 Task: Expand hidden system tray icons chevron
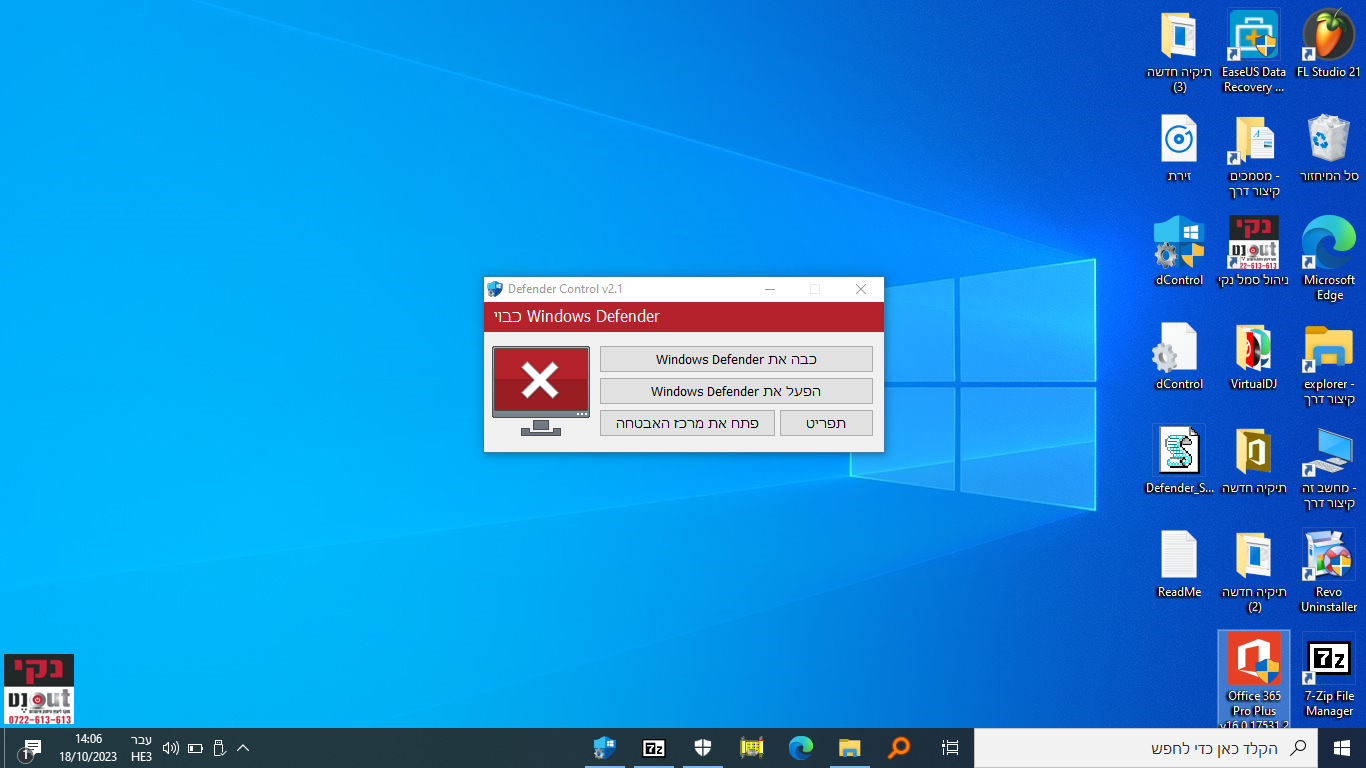243,748
